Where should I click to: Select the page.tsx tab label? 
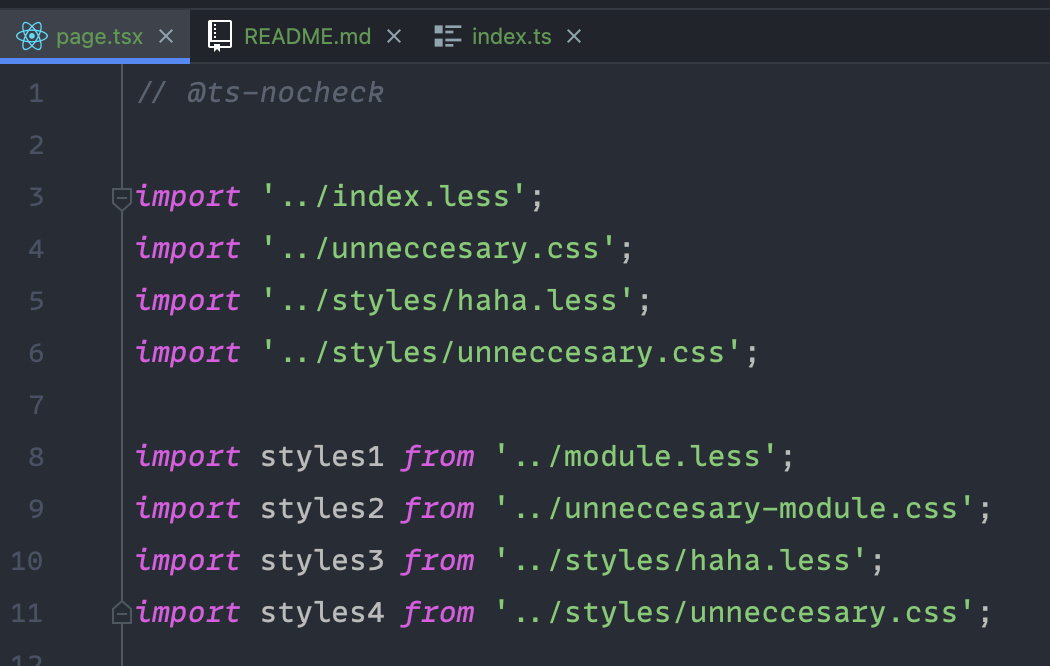(99, 37)
